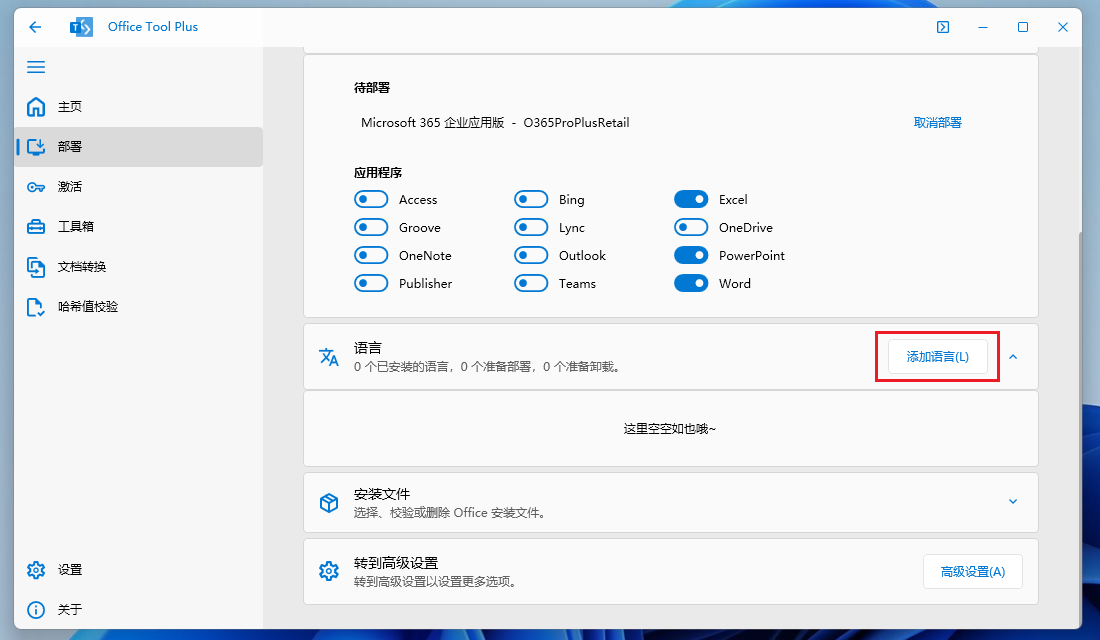The image size is (1100, 640).
Task: Enable the Lync toggle
Action: pyautogui.click(x=531, y=227)
